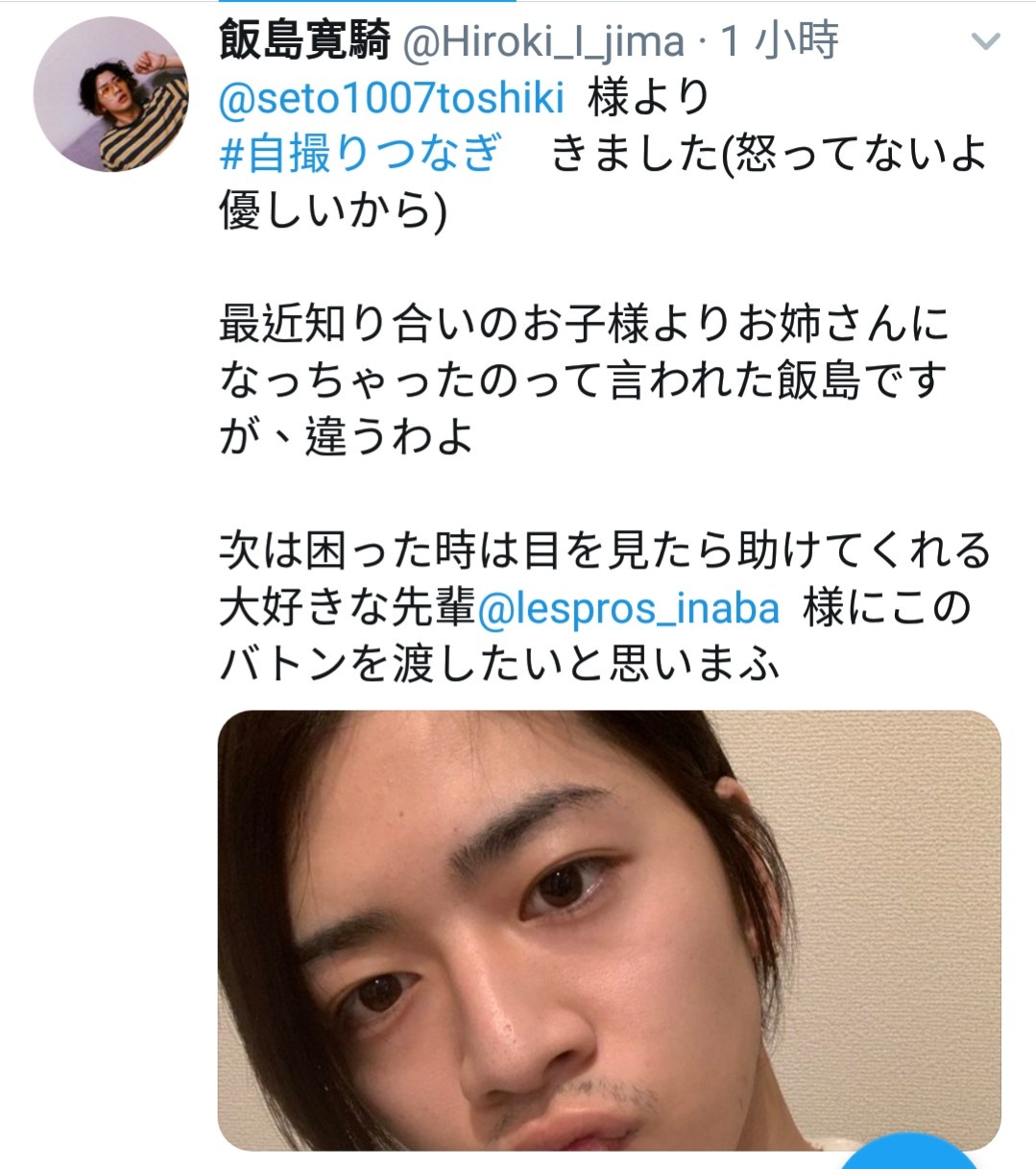This screenshot has height=1169, width=1036.
Task: Open the tweet options chevron menu
Action: pyautogui.click(x=985, y=41)
